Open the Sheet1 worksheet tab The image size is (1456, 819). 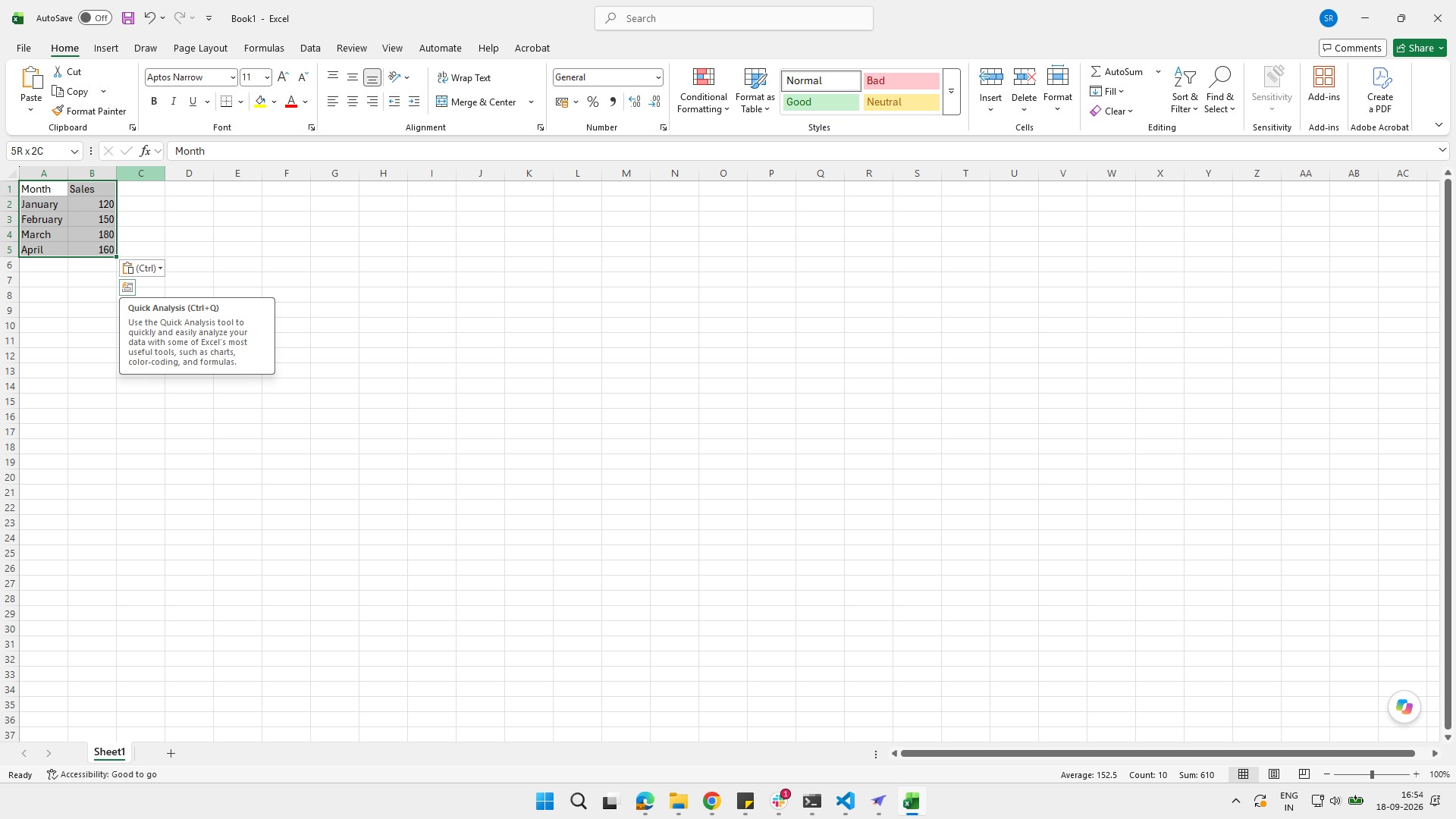point(109,752)
